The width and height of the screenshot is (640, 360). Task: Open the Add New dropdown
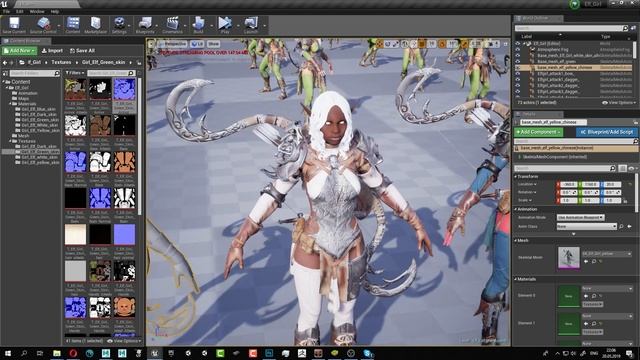tap(20, 51)
